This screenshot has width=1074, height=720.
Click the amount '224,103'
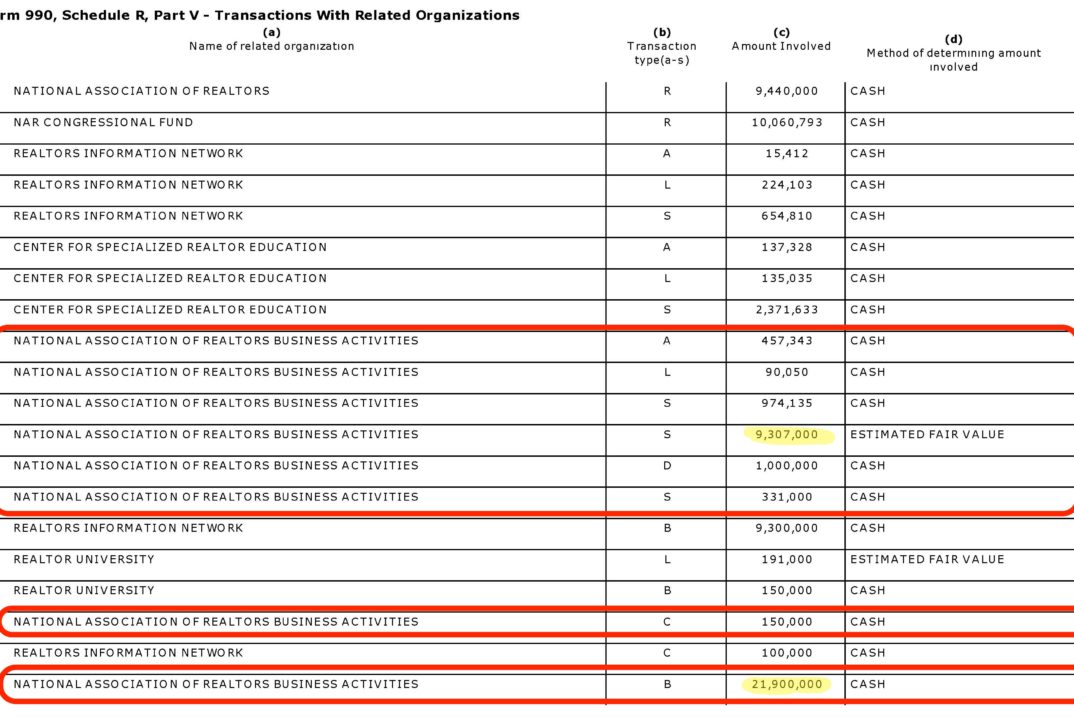786,185
